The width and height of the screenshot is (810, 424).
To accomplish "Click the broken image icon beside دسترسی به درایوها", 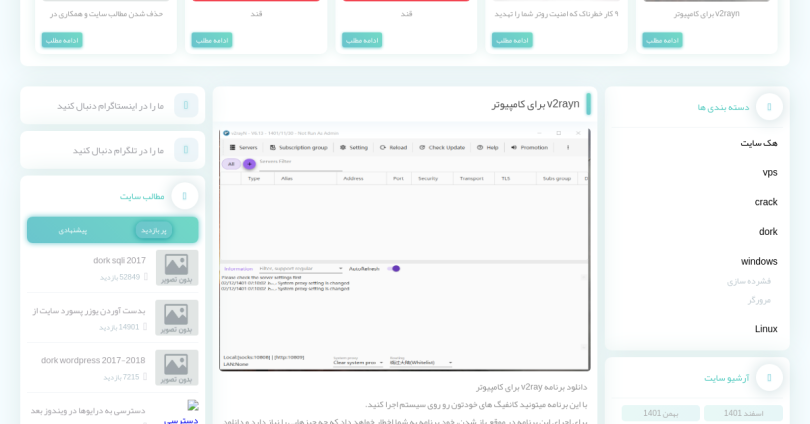I will pos(193,405).
